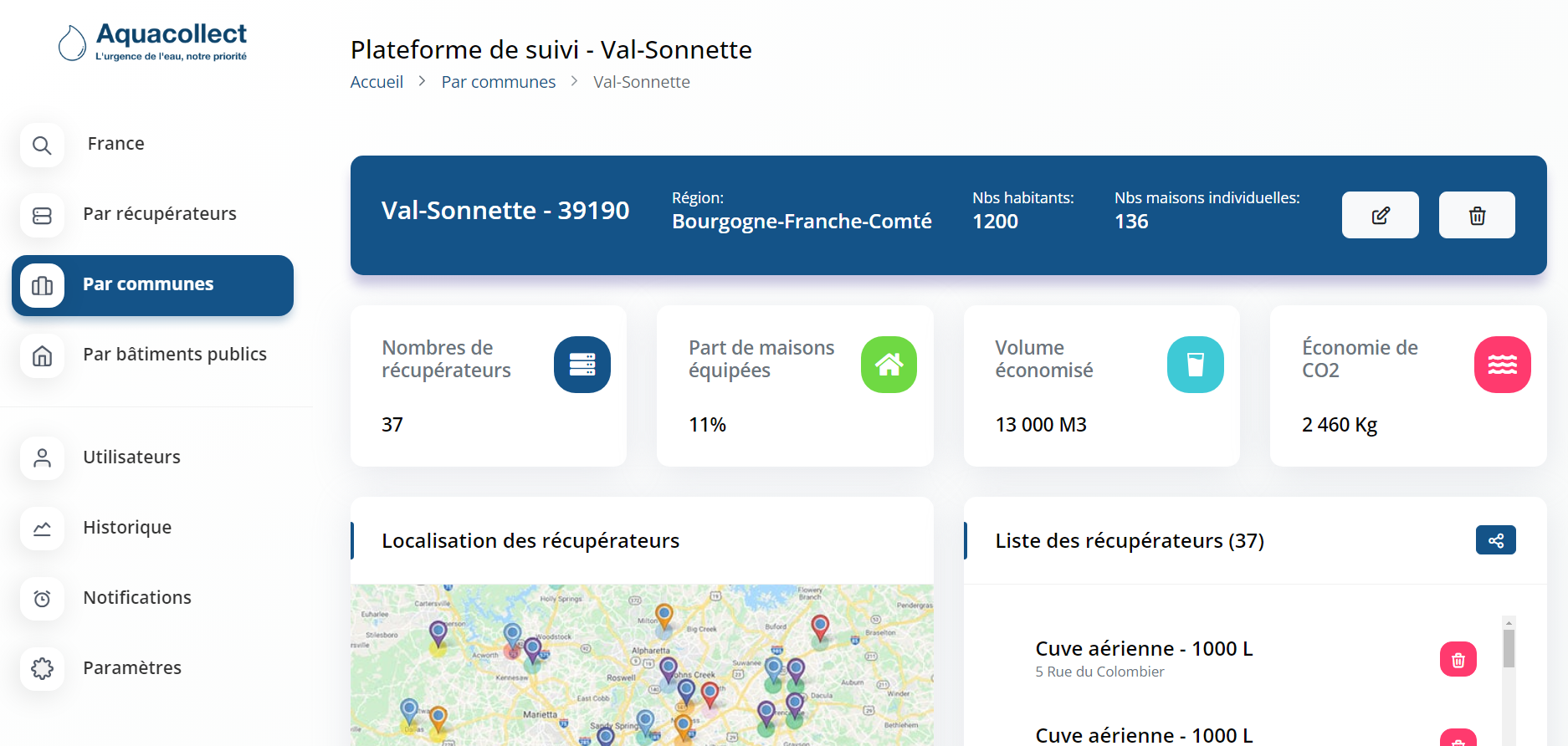Click the scrollbar of the récupérateurs list
This screenshot has width=1568, height=746.
click(x=1509, y=649)
